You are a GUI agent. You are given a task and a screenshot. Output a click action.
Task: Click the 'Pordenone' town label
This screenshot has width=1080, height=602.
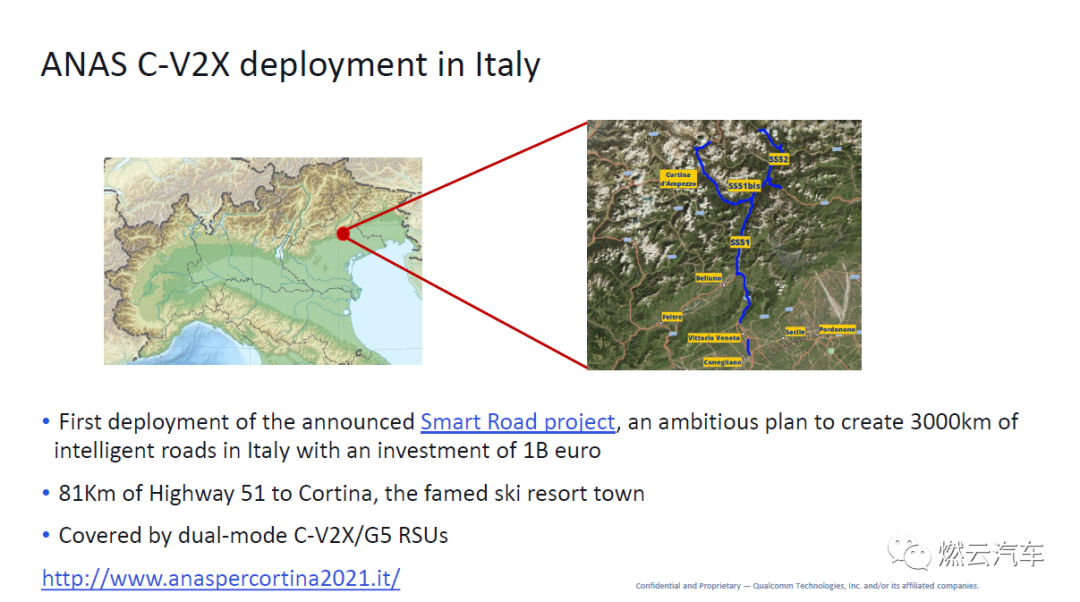point(837,329)
